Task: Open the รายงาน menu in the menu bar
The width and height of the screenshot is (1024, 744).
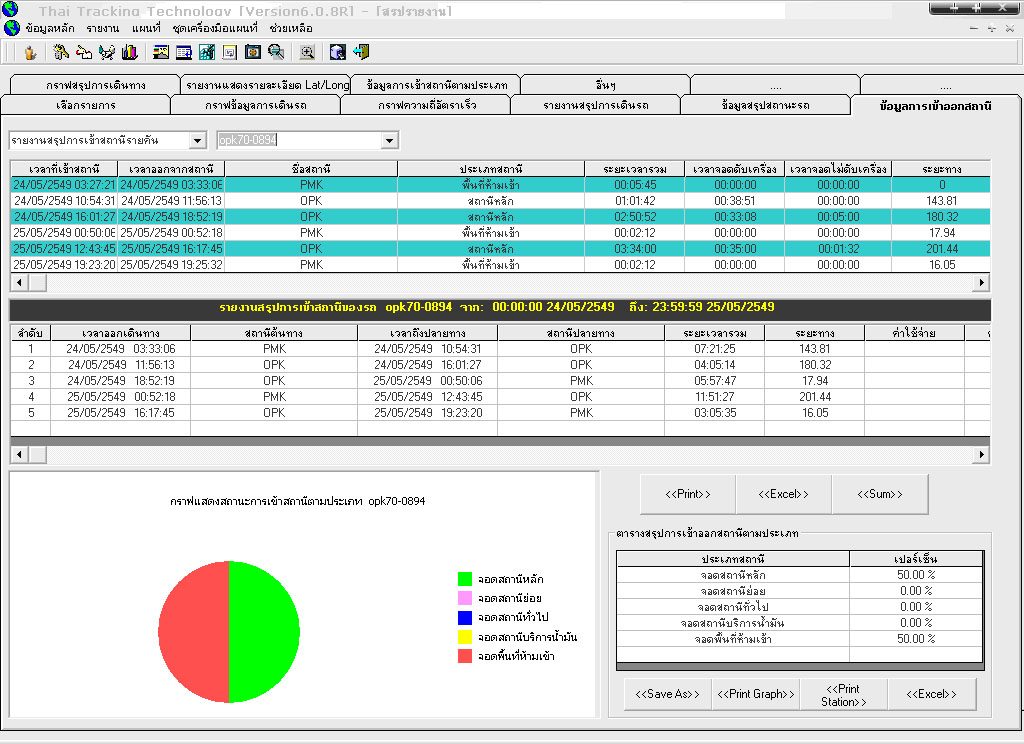Action: point(103,28)
